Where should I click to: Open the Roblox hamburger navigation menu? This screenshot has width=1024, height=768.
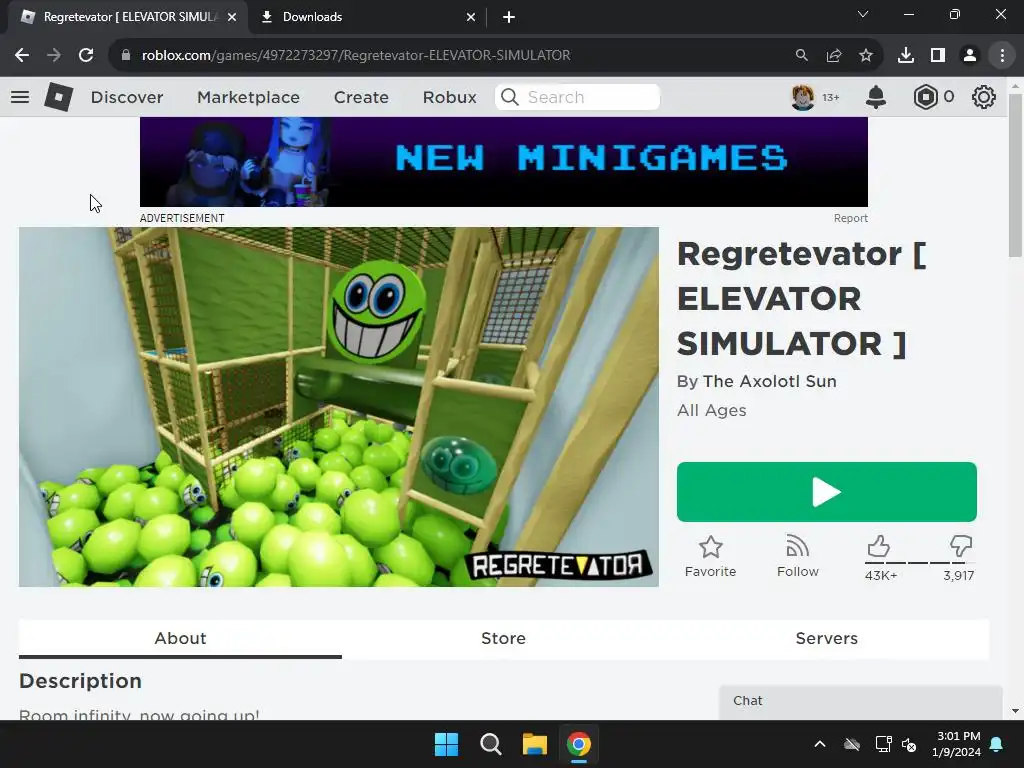tap(20, 97)
